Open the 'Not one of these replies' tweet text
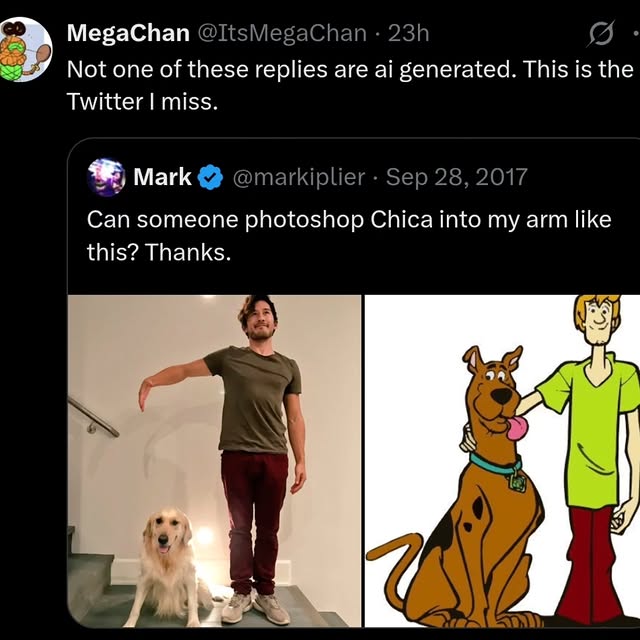Image resolution: width=640 pixels, height=640 pixels. pos(349,70)
